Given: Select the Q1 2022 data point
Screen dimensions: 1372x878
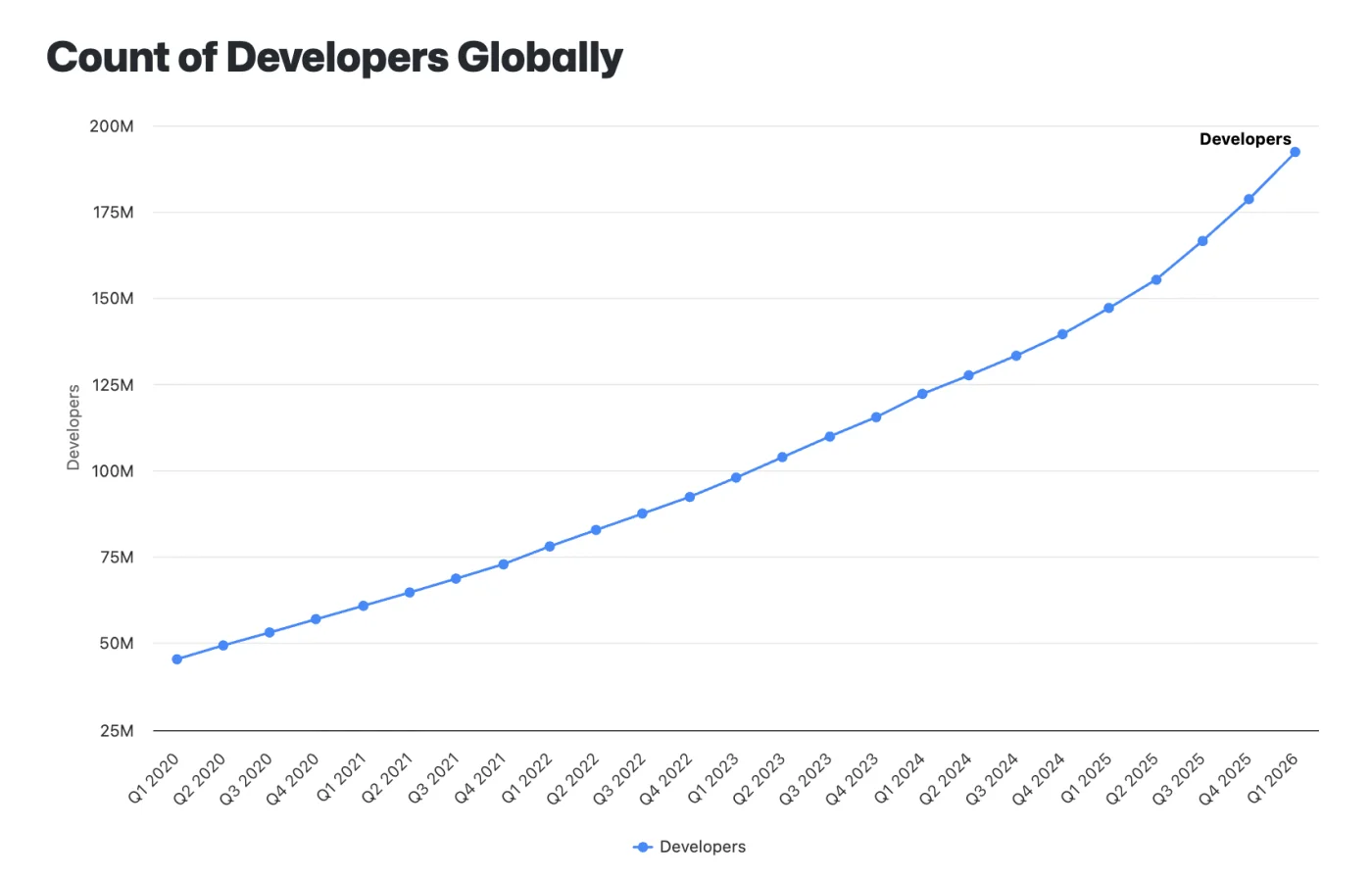Looking at the screenshot, I should [550, 547].
